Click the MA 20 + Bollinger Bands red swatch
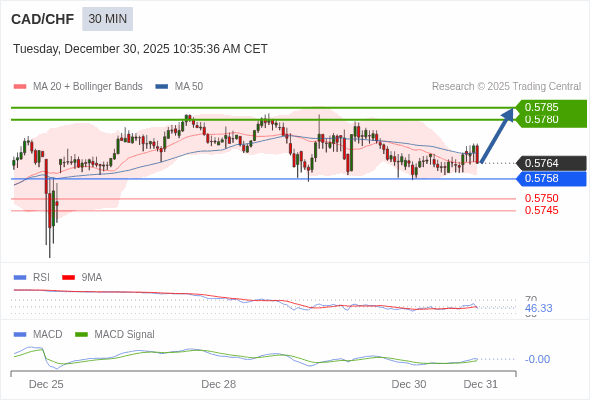 pyautogui.click(x=20, y=87)
